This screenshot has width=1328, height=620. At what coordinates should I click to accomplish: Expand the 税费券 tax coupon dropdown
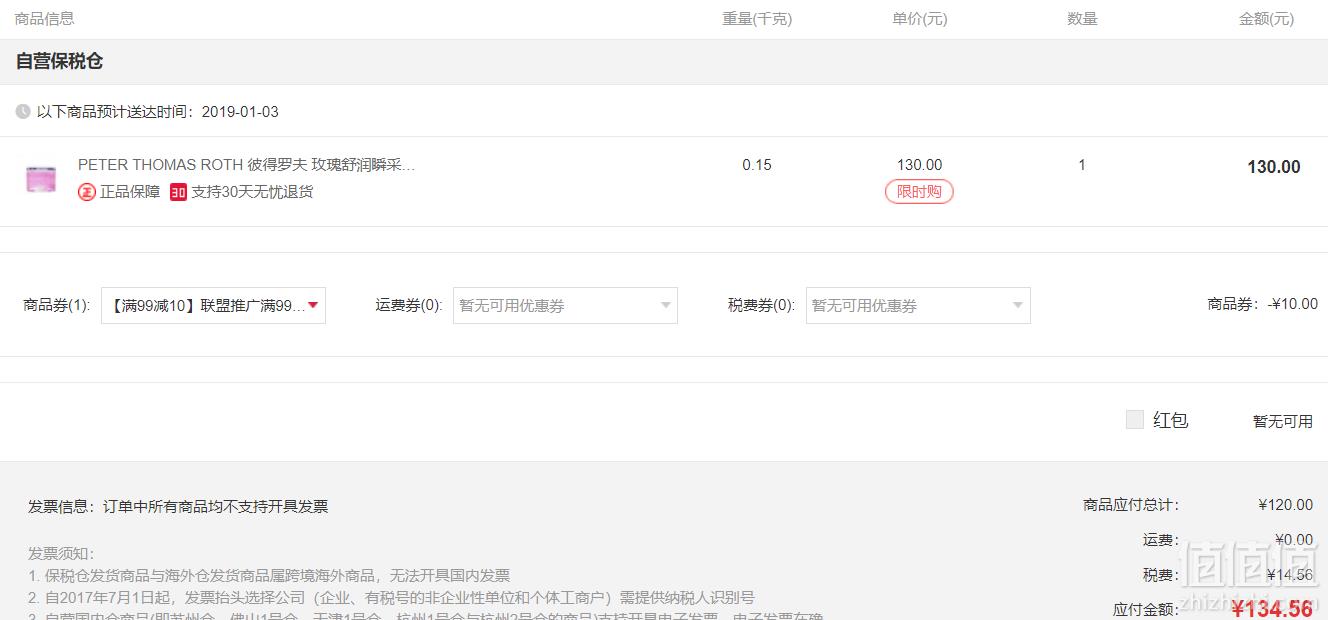coord(918,305)
